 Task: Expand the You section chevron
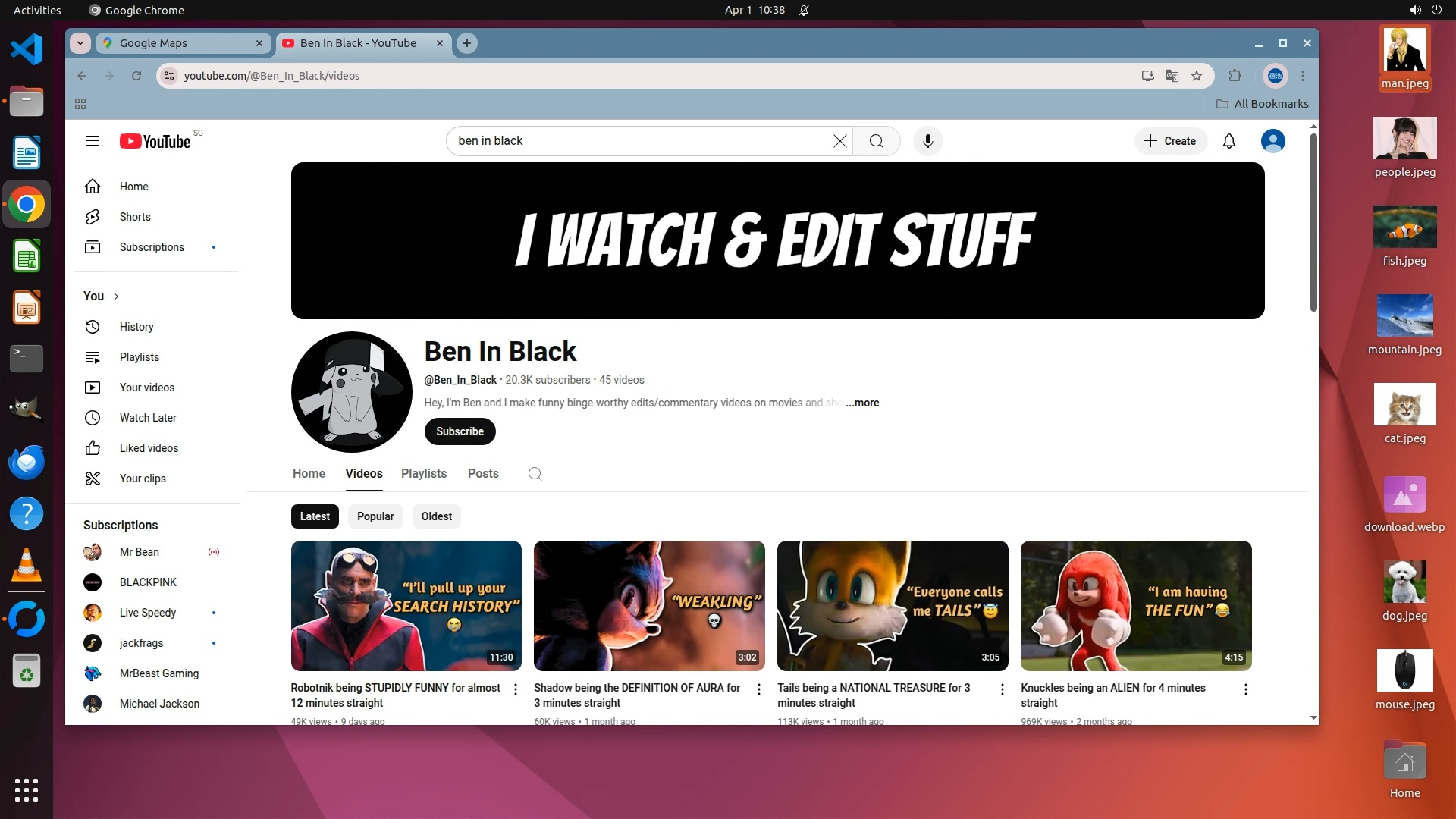click(x=116, y=297)
